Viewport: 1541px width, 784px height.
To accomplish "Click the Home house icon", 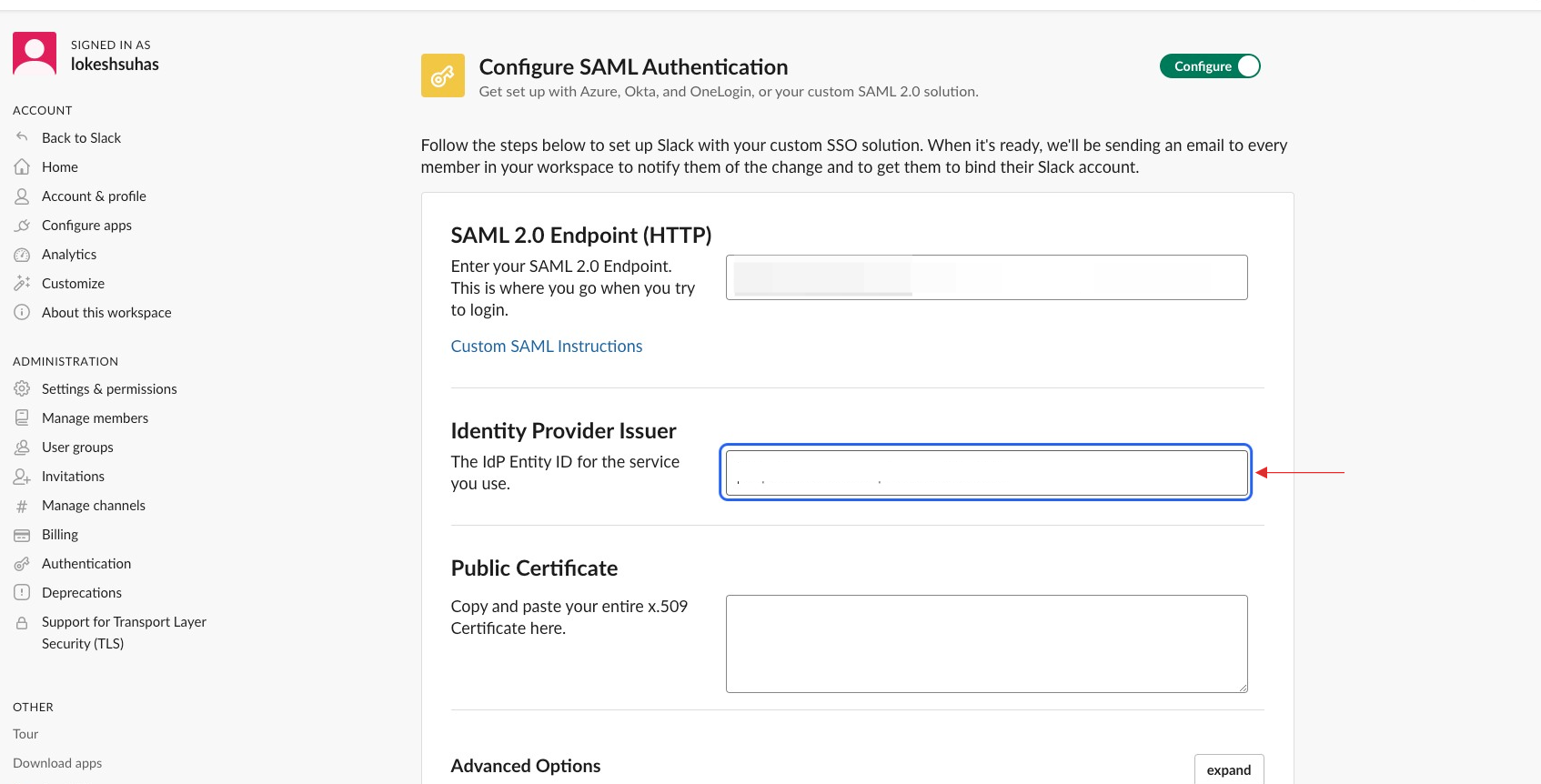I will pyautogui.click(x=22, y=166).
